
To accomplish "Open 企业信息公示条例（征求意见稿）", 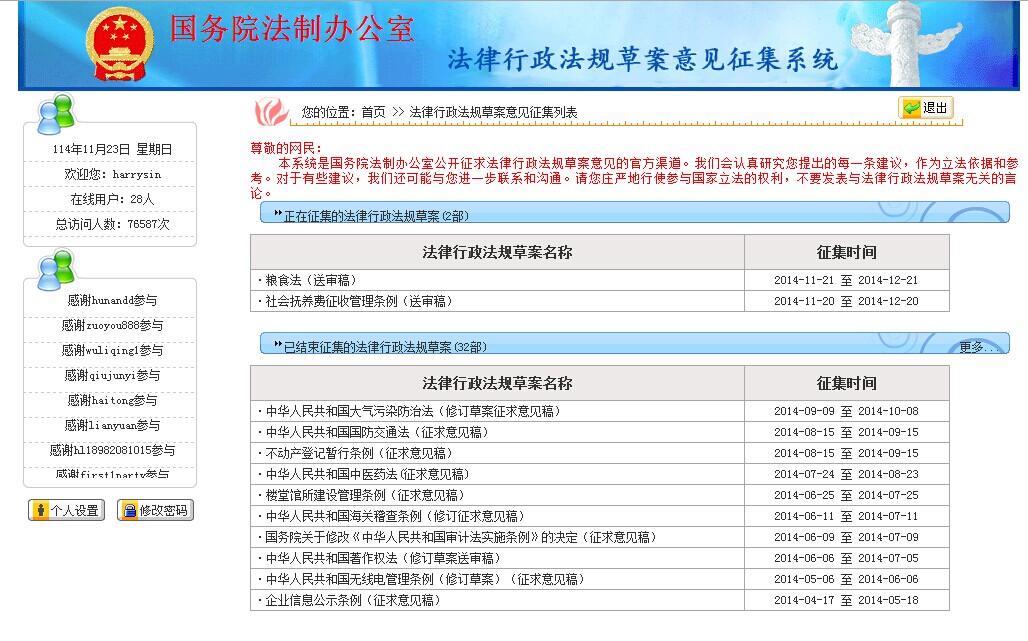I will click(353, 600).
